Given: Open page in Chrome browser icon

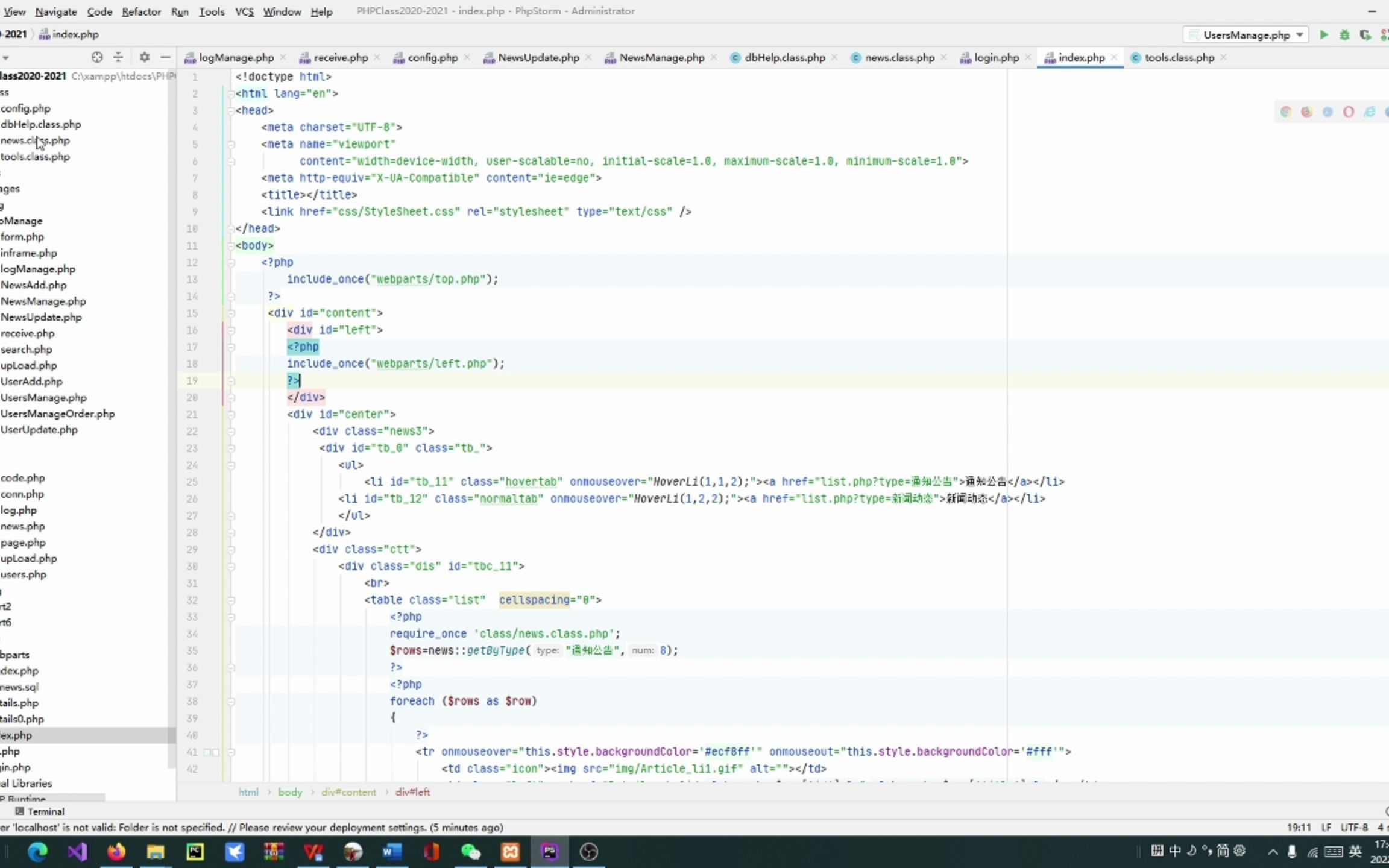Looking at the screenshot, I should tap(1285, 112).
